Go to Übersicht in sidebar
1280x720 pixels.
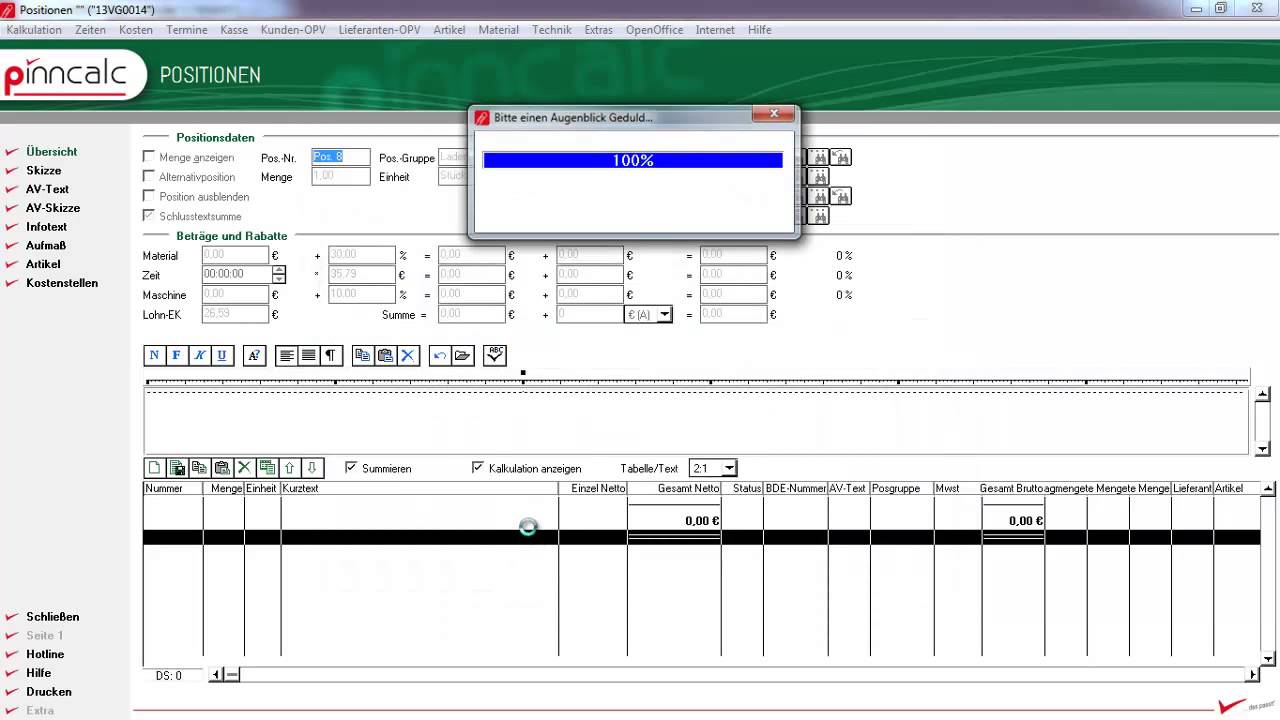51,152
